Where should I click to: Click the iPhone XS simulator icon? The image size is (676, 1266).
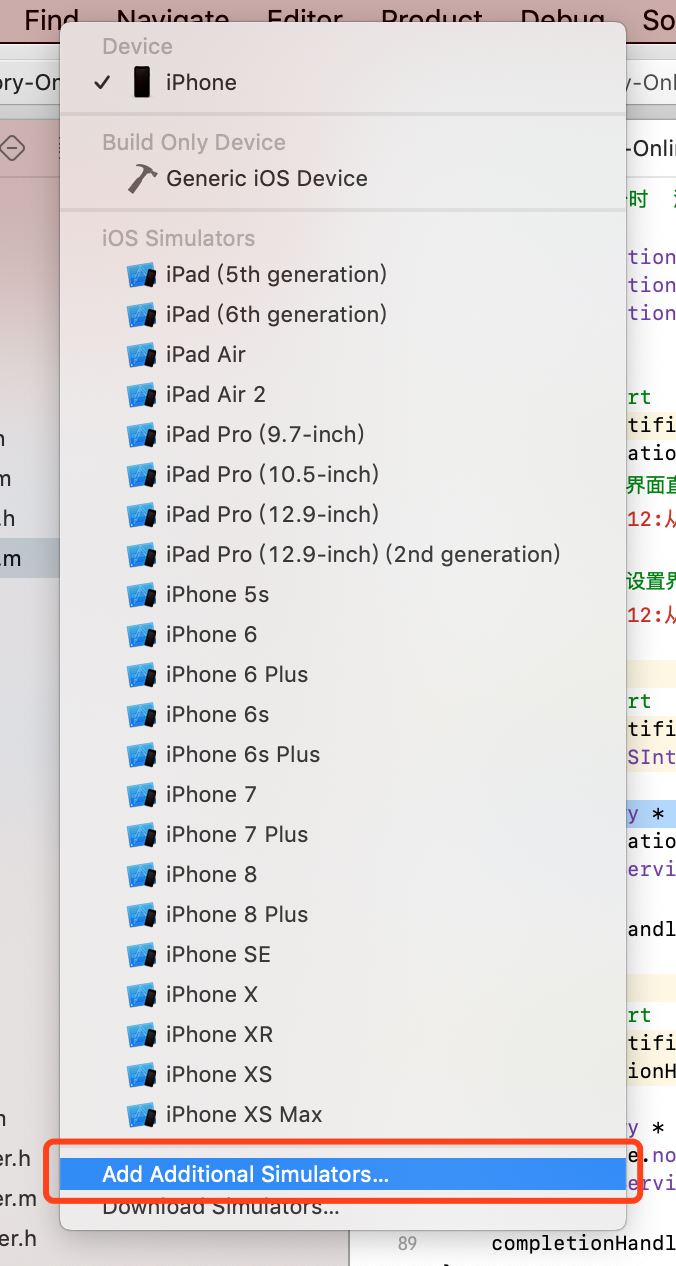click(x=141, y=1075)
